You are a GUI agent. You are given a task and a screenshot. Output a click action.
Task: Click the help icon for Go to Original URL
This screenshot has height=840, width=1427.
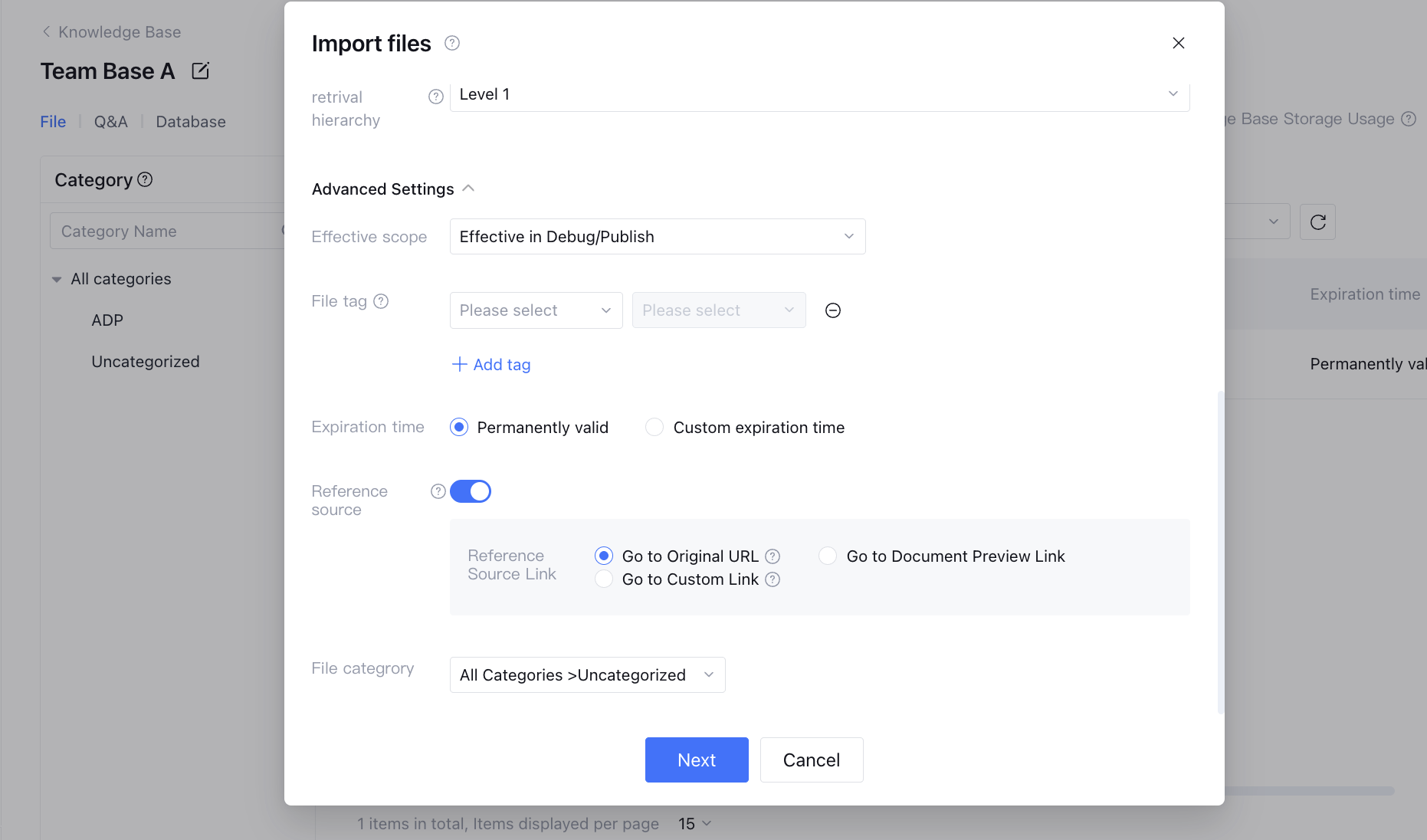[x=773, y=556]
